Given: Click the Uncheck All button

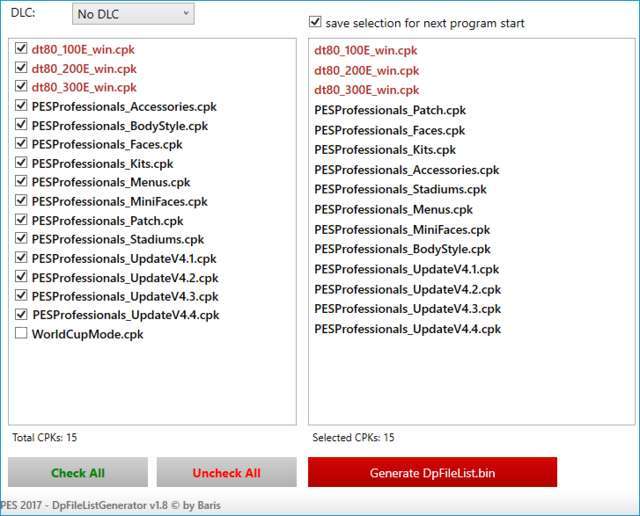Looking at the screenshot, I should pos(227,472).
